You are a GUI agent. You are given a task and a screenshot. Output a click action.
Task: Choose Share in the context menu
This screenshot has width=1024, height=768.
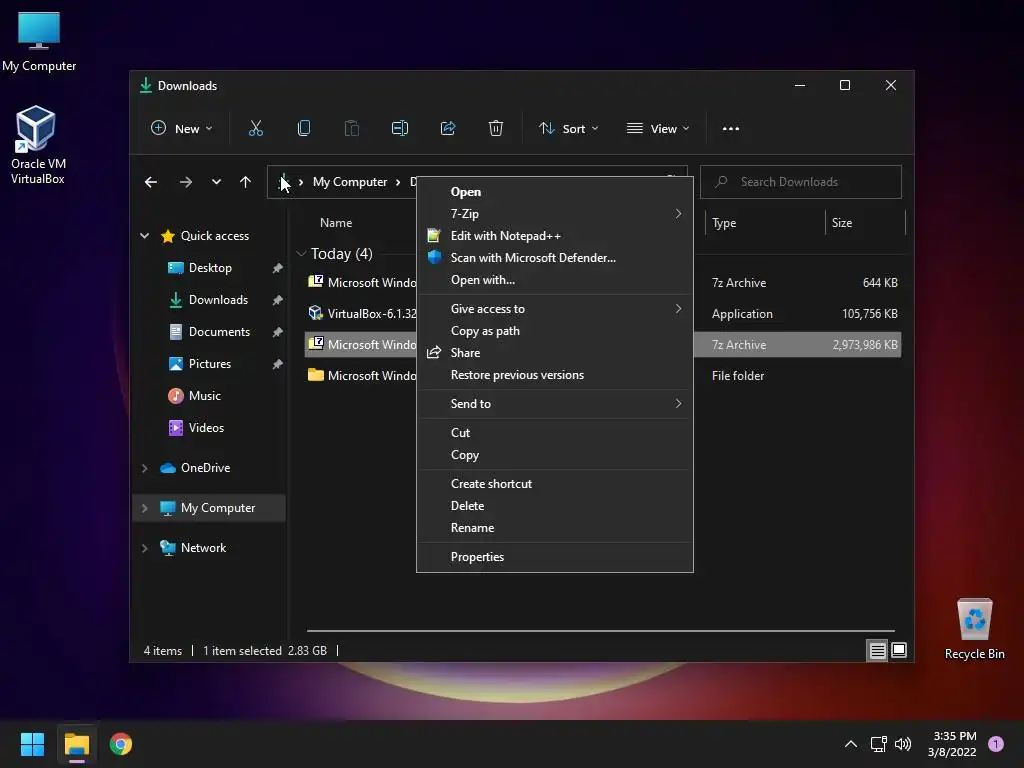(554, 353)
